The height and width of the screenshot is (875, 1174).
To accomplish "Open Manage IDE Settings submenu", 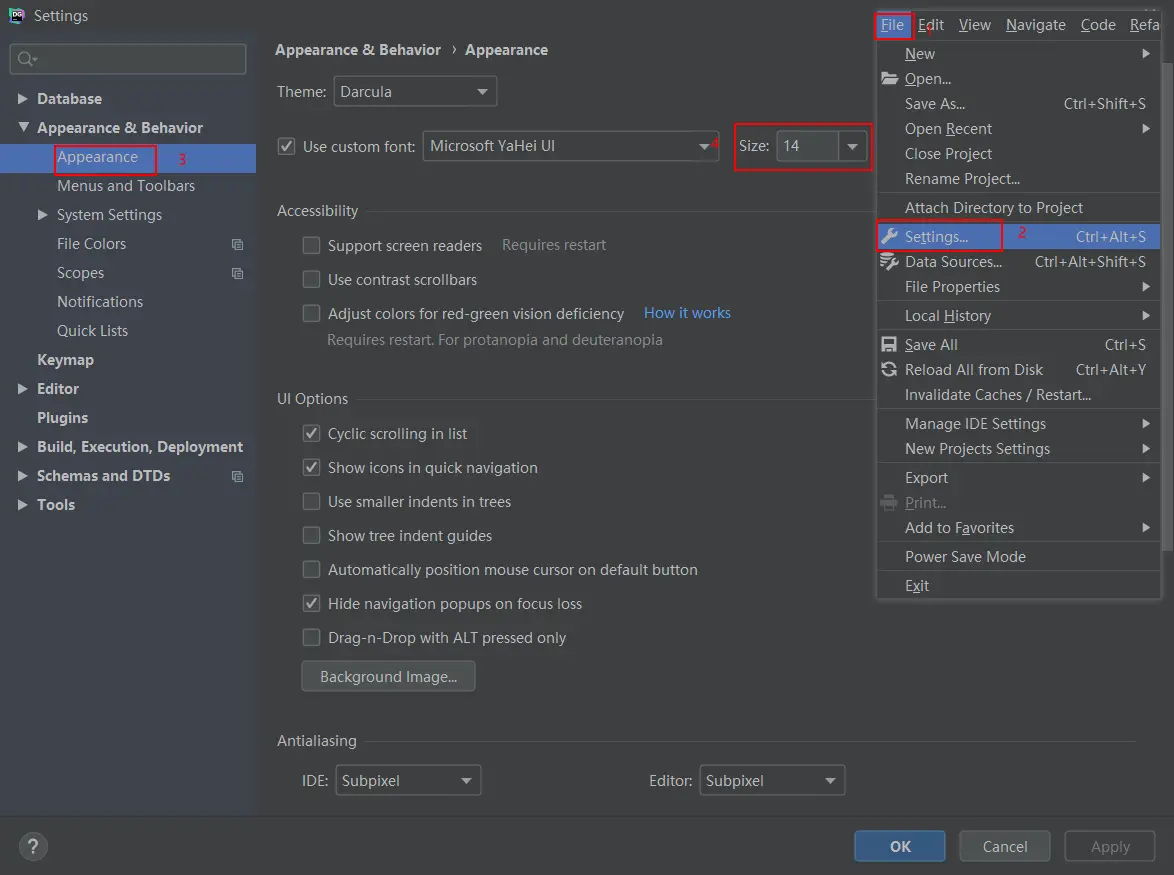I will (1018, 424).
